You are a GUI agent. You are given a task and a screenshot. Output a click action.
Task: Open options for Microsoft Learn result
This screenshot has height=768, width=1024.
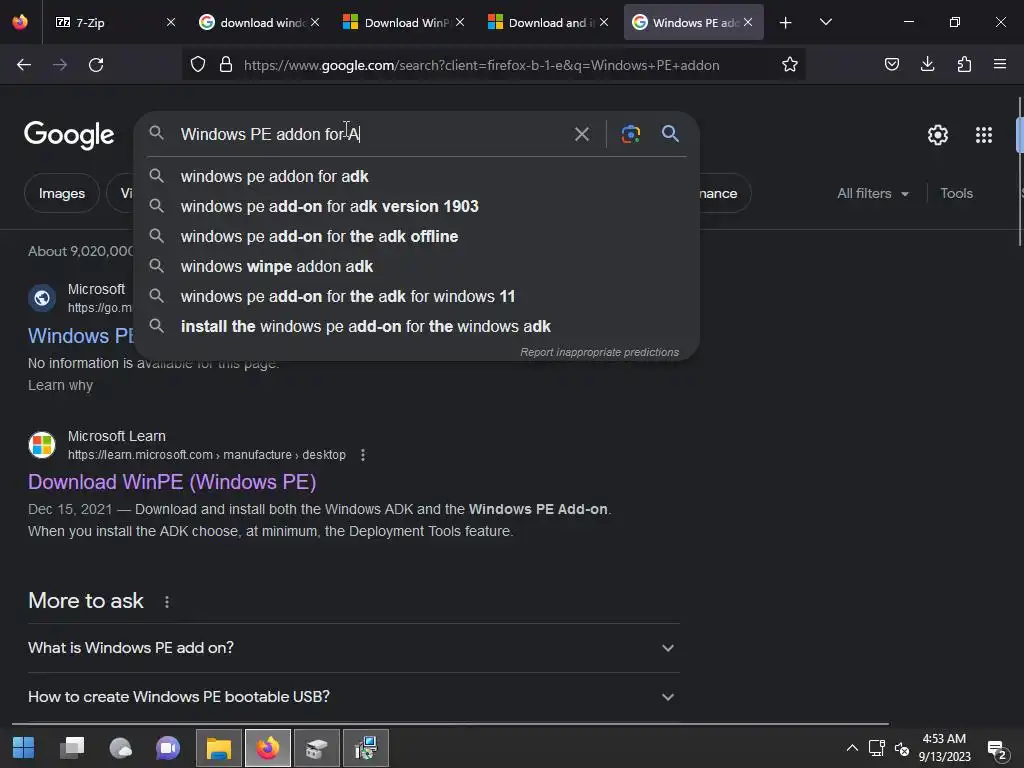point(363,455)
